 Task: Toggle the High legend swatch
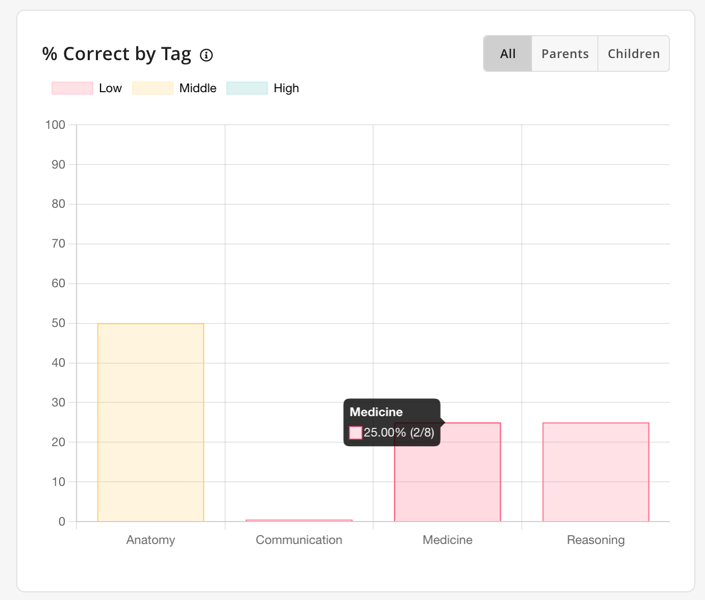point(247,88)
